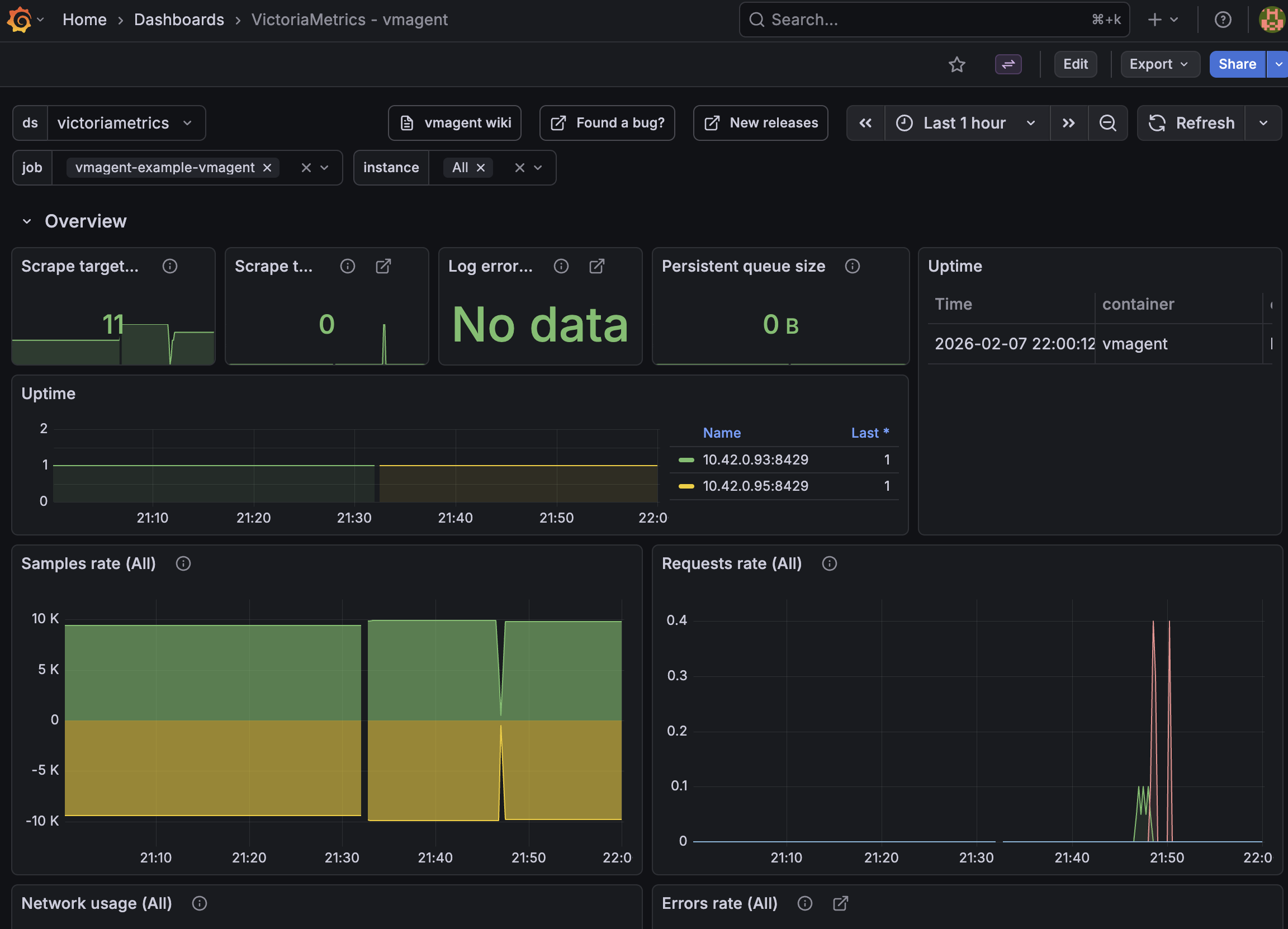The height and width of the screenshot is (929, 1288).
Task: Shift time range forward
Action: 1068,123
